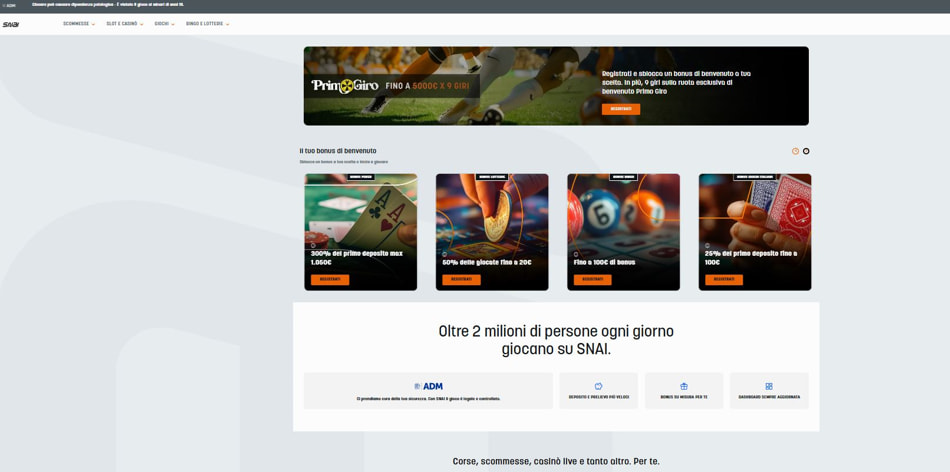
Task: Click Registrati on the 25% primo deposito card
Action: pos(724,279)
